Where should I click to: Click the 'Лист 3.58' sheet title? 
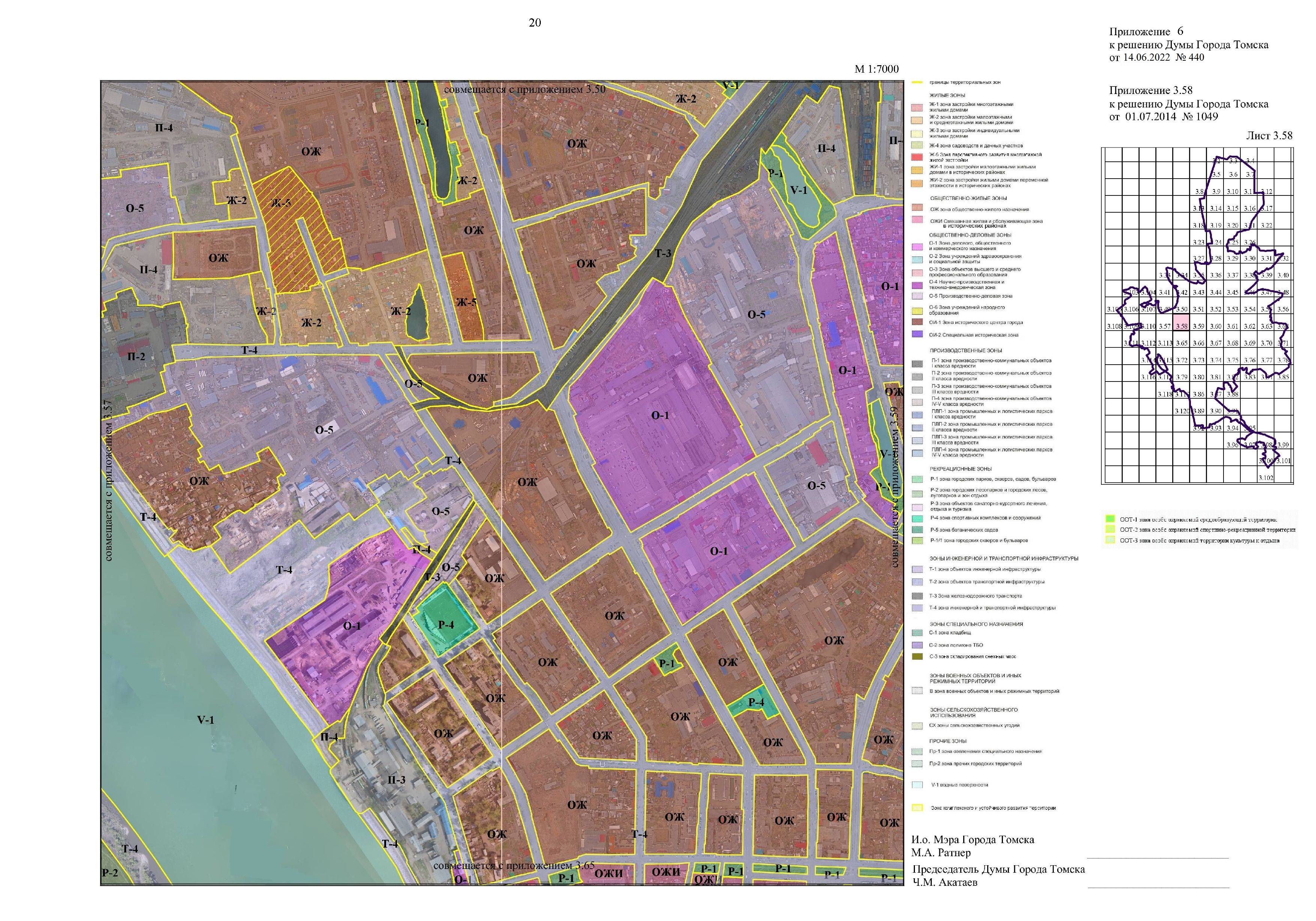point(1269,136)
